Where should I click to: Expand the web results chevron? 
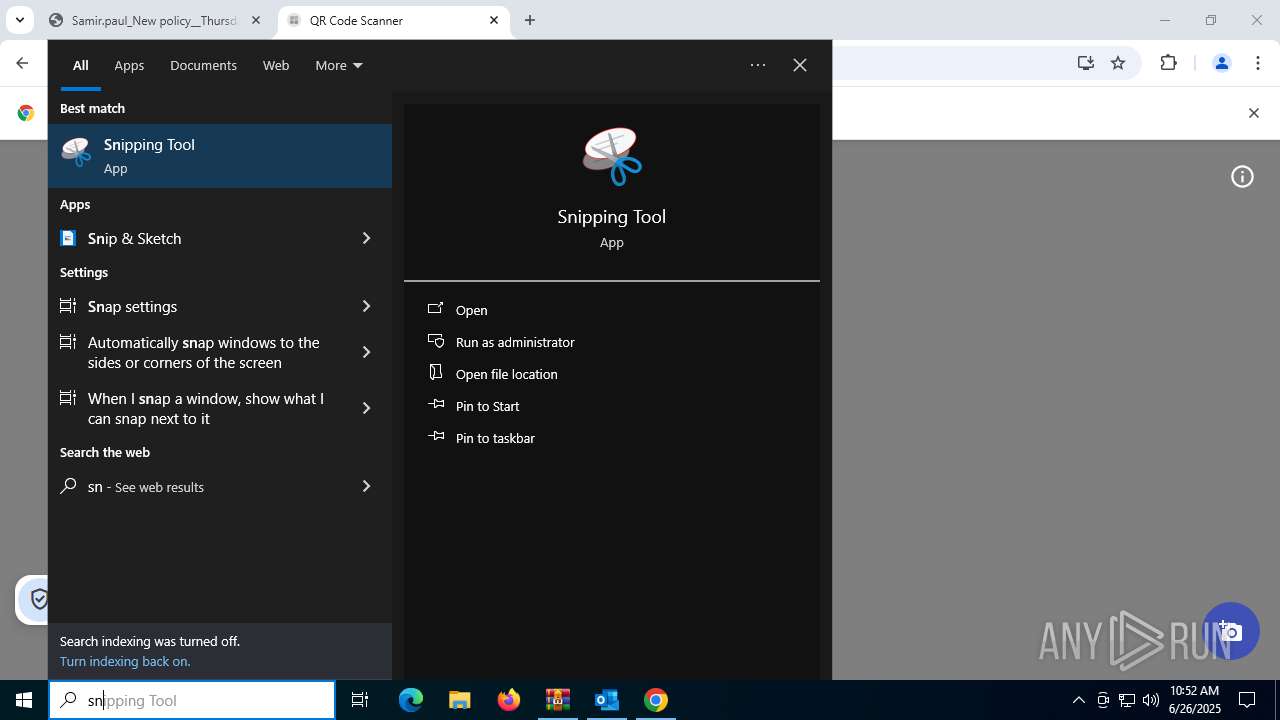click(366, 486)
